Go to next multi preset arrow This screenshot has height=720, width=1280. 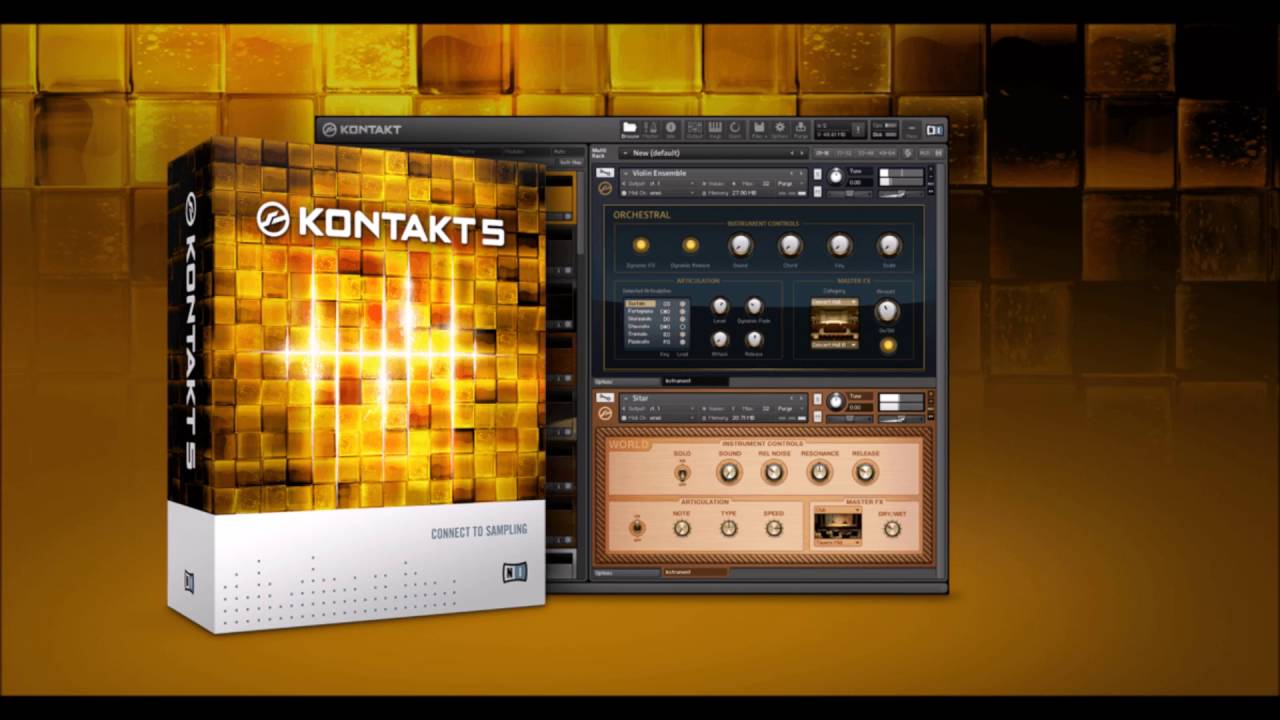point(801,153)
